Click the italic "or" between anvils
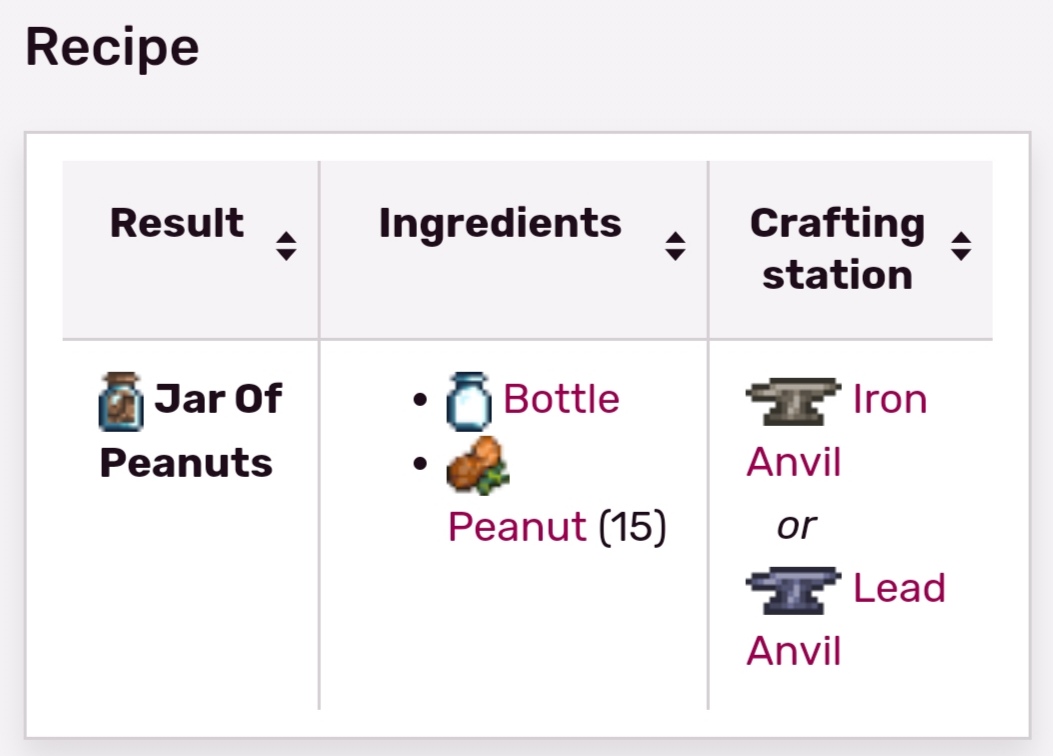The image size is (1053, 756). click(x=797, y=525)
